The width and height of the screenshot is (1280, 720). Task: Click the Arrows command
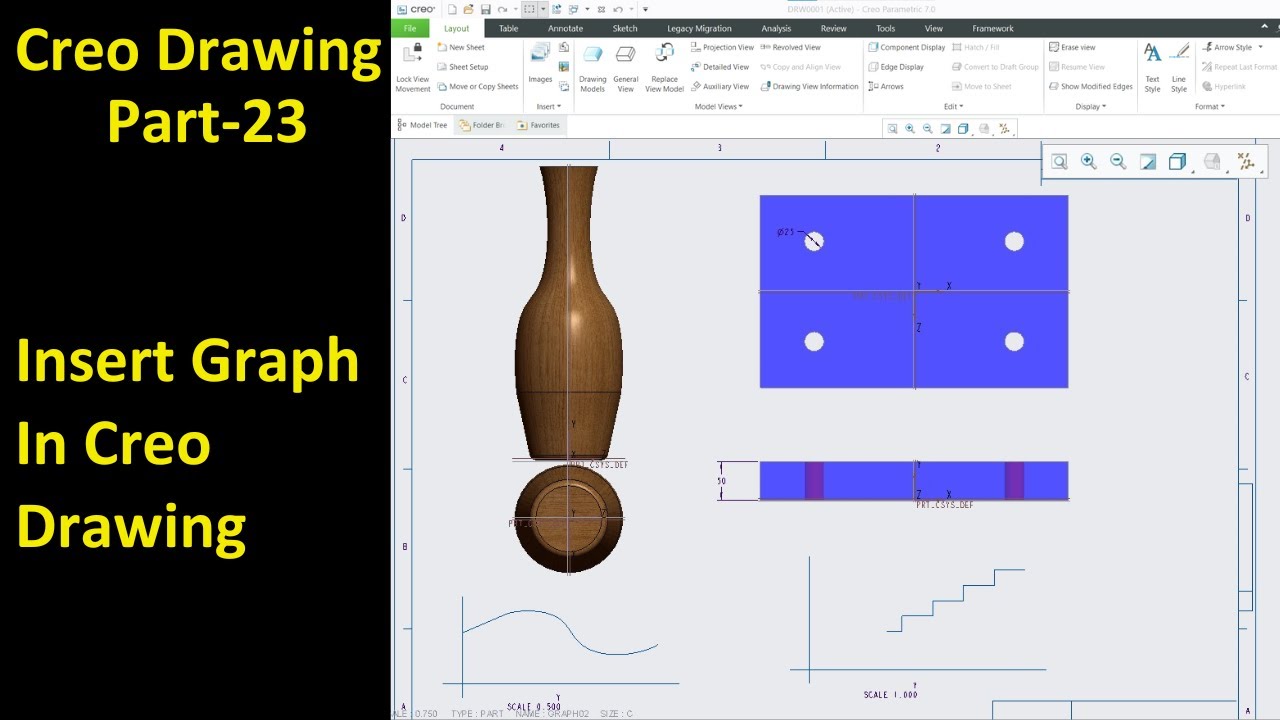(x=886, y=86)
